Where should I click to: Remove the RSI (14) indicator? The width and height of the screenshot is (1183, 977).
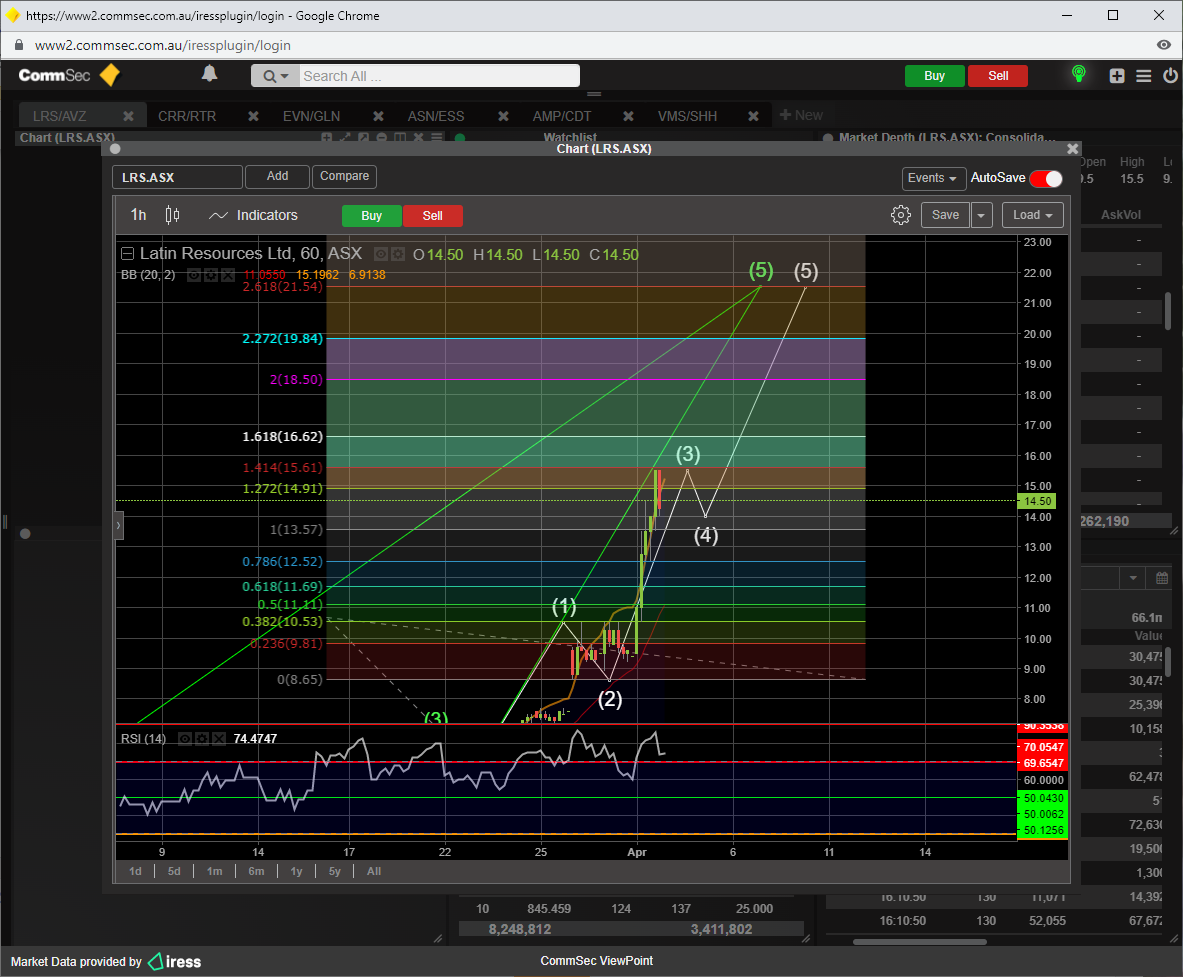tap(219, 739)
